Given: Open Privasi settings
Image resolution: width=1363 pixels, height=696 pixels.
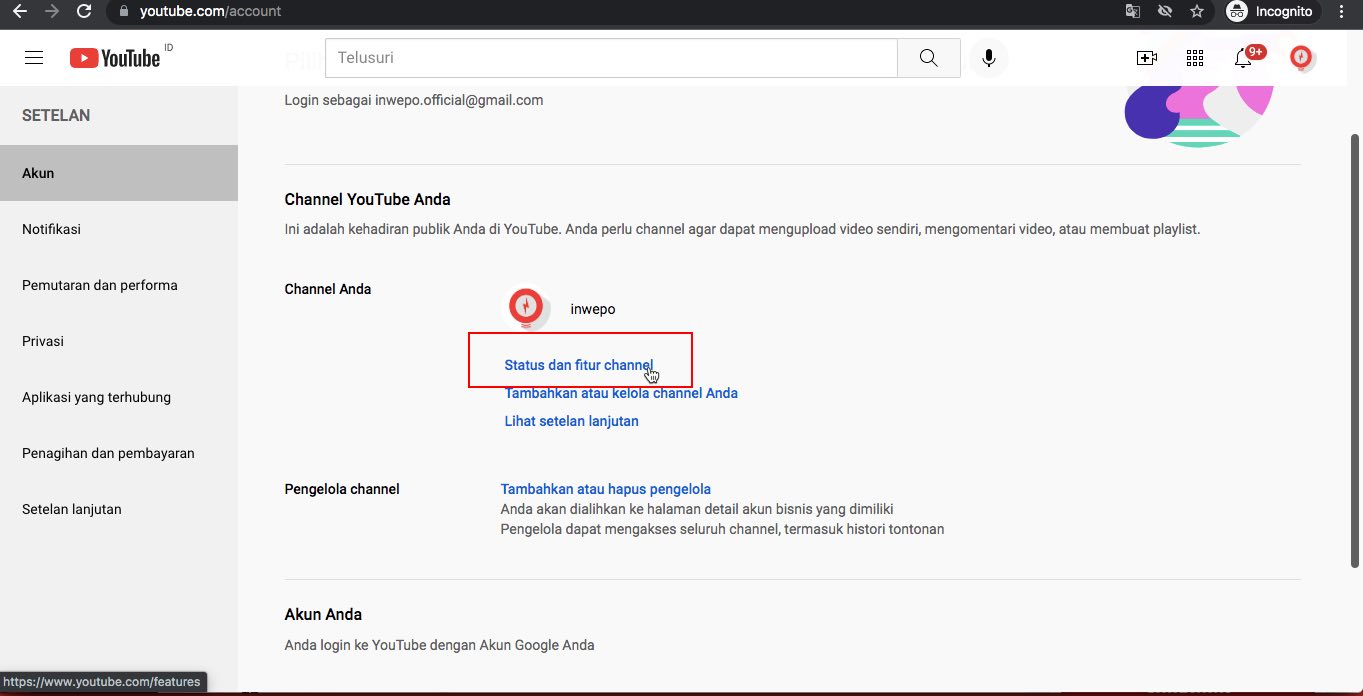Looking at the screenshot, I should pos(119,341).
